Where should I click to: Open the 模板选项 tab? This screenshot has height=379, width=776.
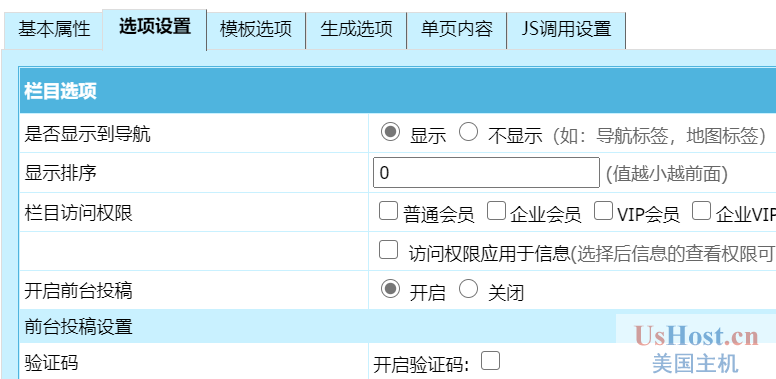256,30
